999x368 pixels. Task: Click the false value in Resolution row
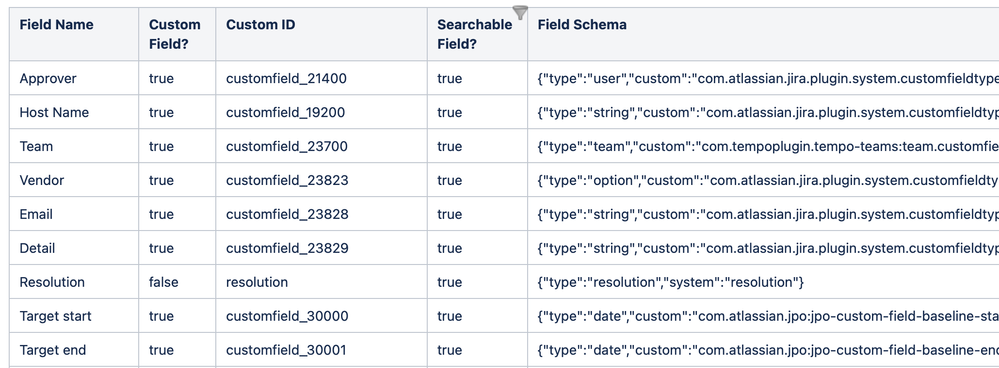tap(164, 282)
